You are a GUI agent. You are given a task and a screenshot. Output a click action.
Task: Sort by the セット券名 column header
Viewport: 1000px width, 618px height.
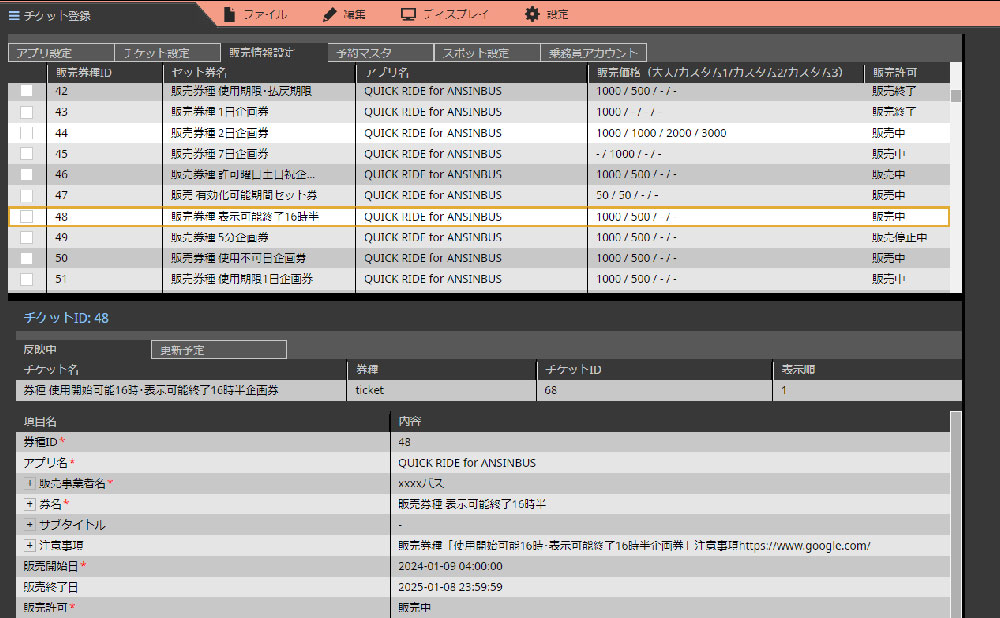pos(259,73)
